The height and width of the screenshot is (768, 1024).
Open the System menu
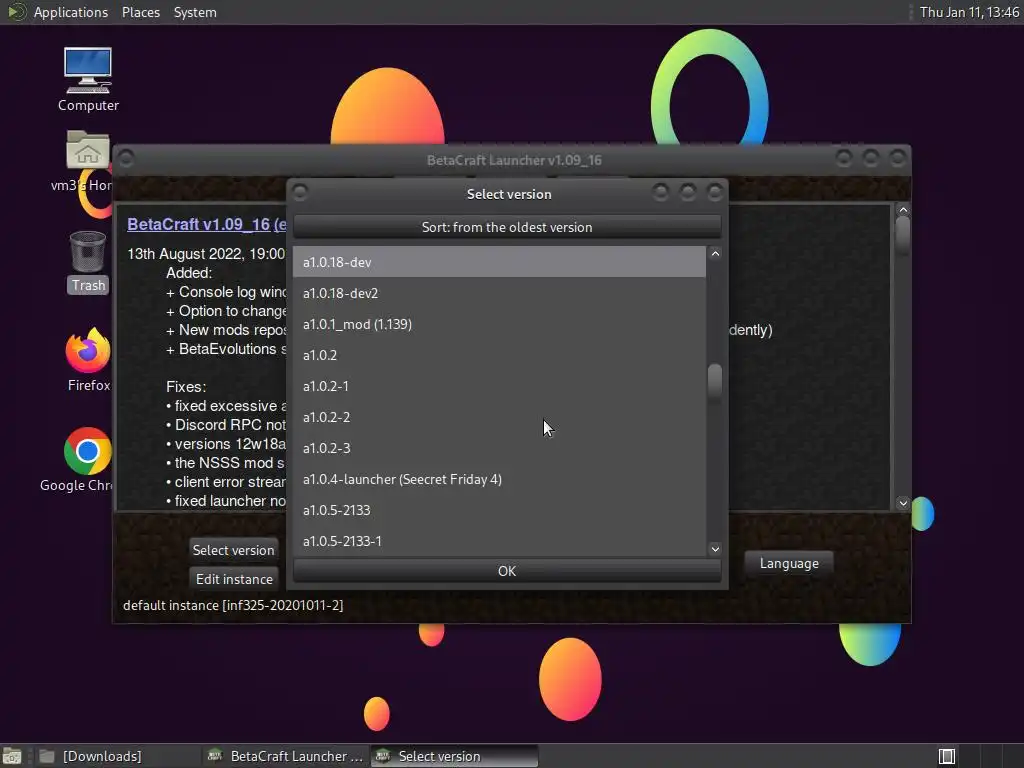point(195,12)
